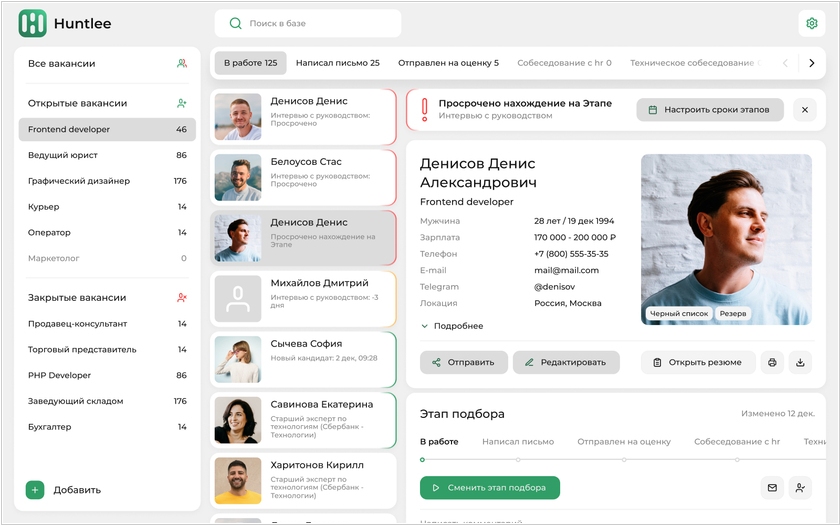Open Савинова Екатерина candidate card
Image resolution: width=840 pixels, height=525 pixels.
(303, 420)
